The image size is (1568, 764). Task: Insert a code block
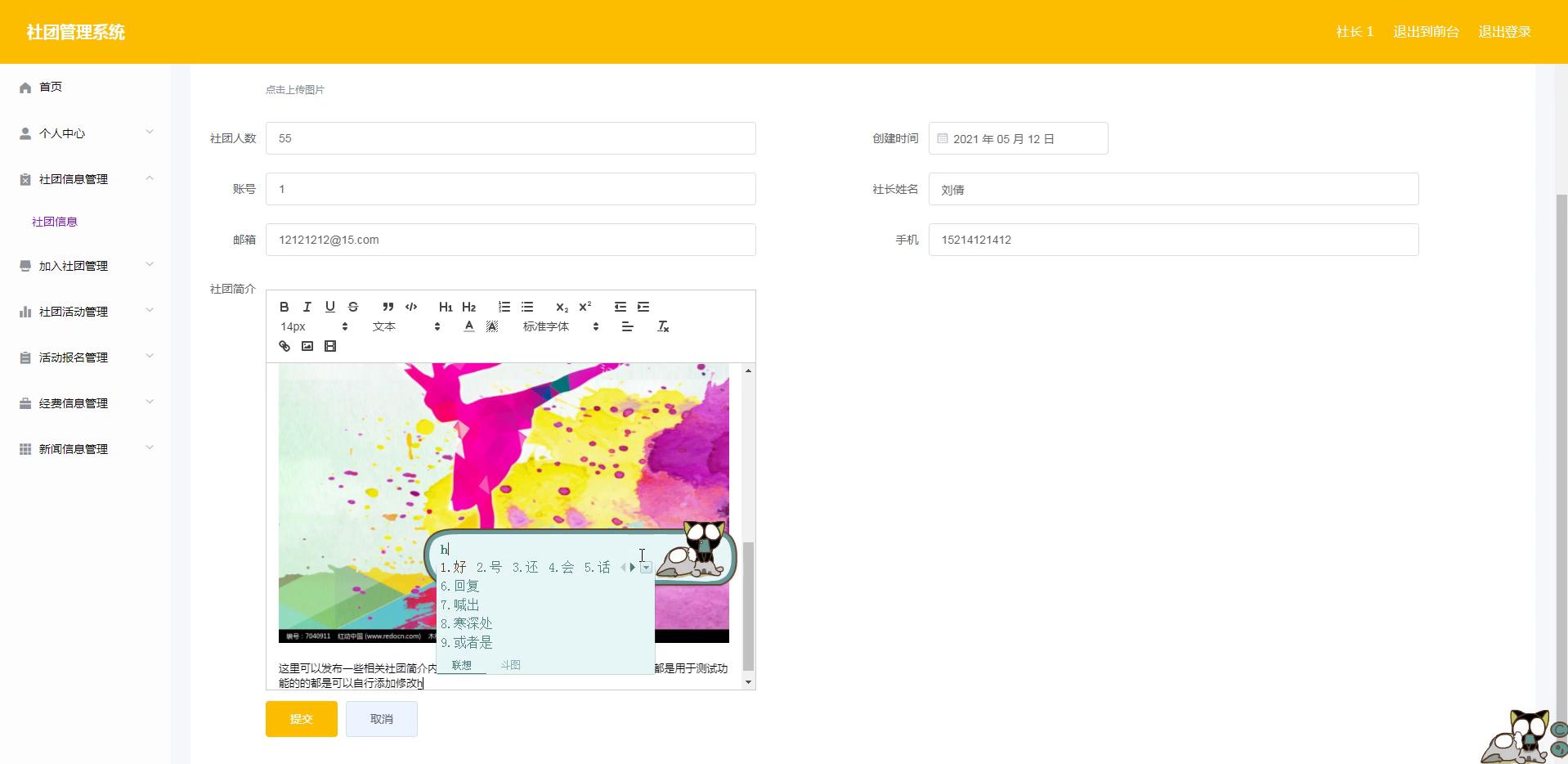[411, 307]
